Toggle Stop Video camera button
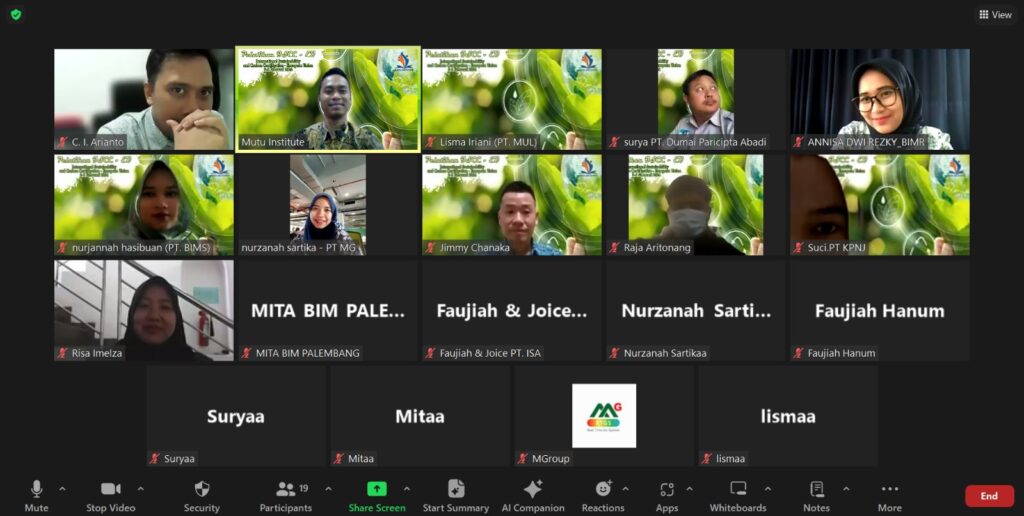 [111, 489]
